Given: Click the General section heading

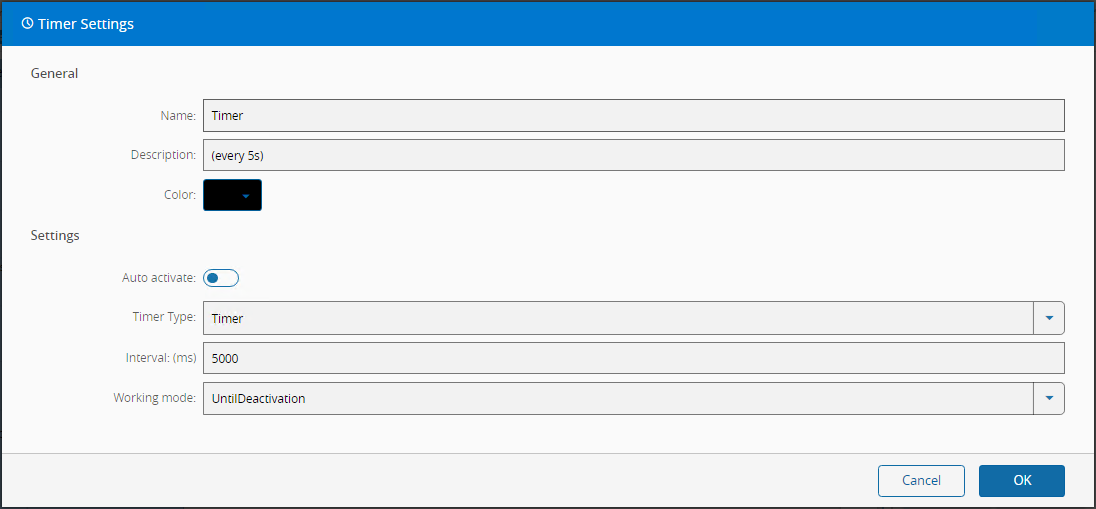Looking at the screenshot, I should pos(55,73).
